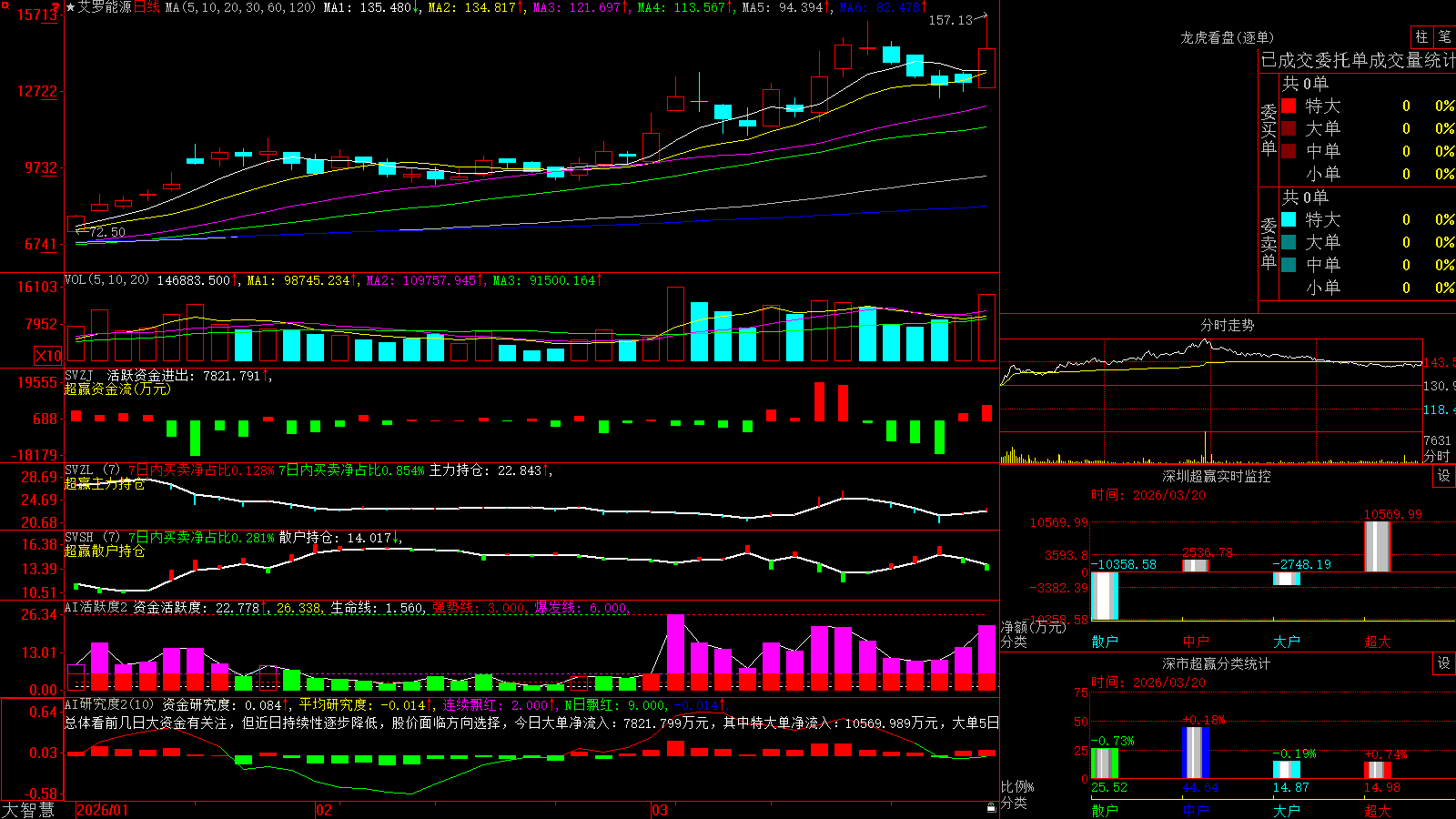This screenshot has width=1456, height=819.
Task: Open 设 settings for 深市超赢分类统计
Action: 1444,663
